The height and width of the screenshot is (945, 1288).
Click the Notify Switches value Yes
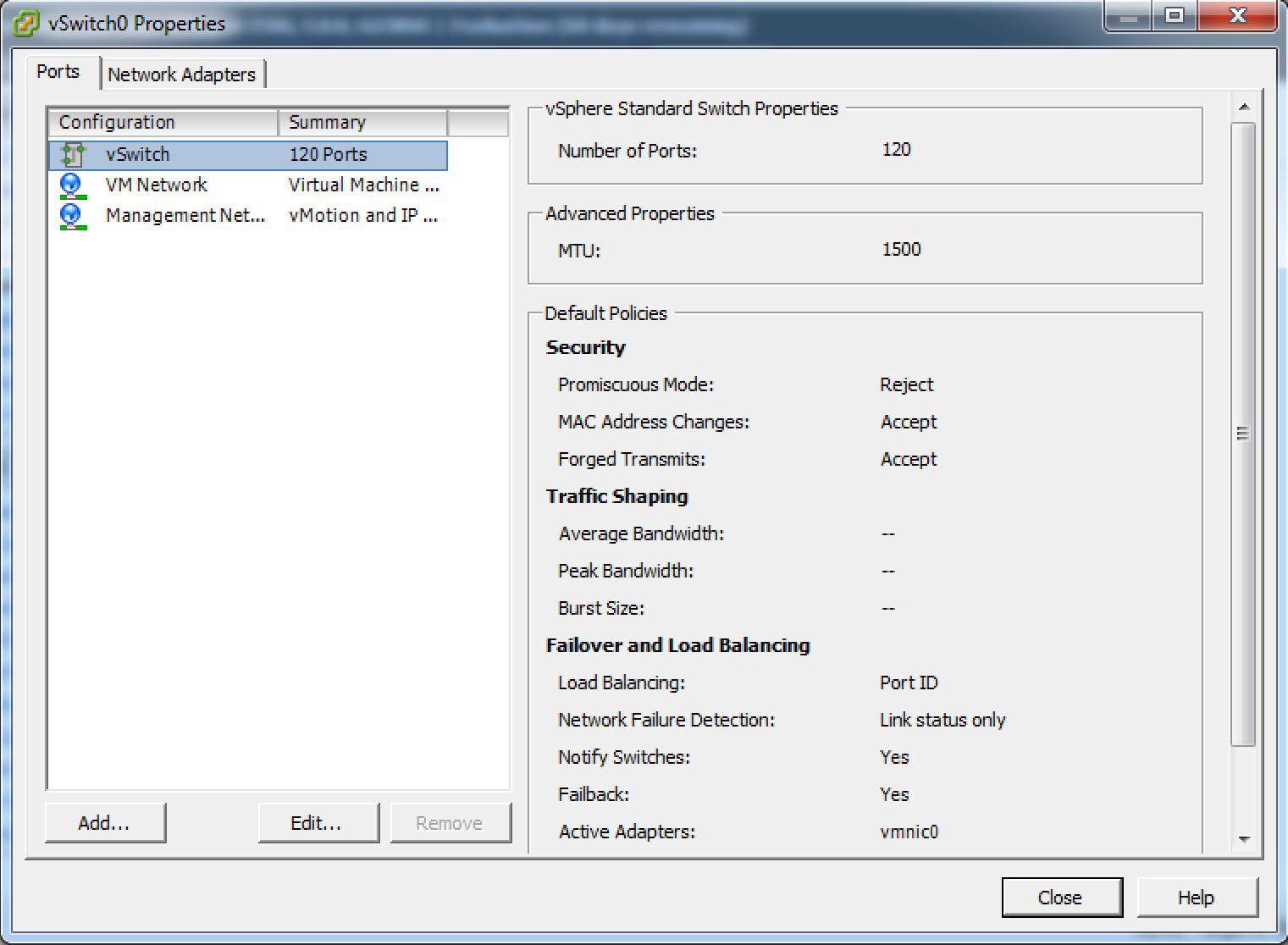[x=894, y=758]
